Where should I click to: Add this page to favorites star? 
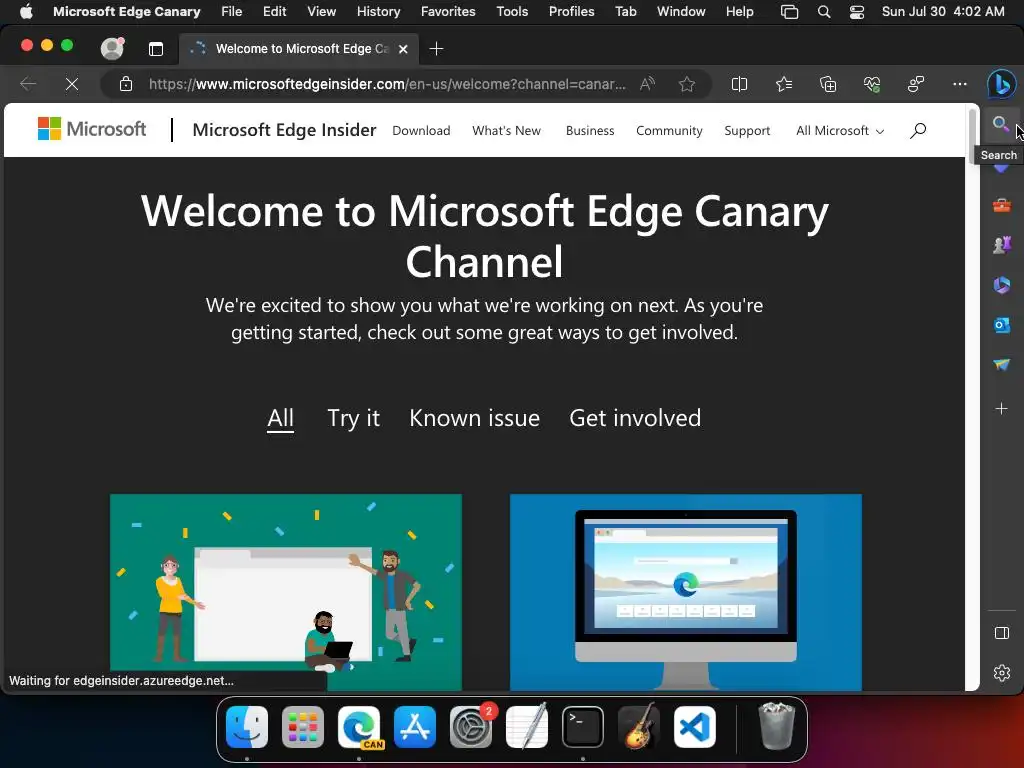(x=686, y=84)
